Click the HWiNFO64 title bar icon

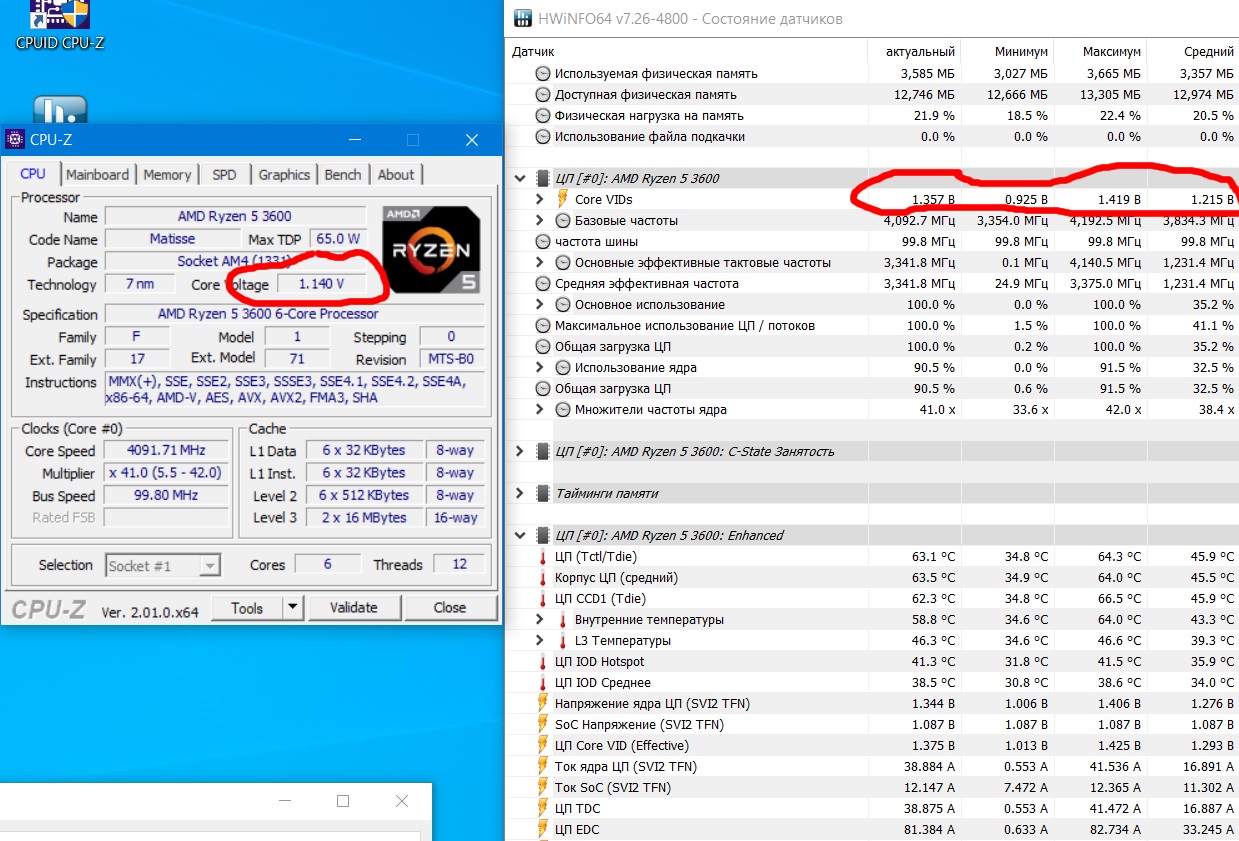(x=522, y=19)
